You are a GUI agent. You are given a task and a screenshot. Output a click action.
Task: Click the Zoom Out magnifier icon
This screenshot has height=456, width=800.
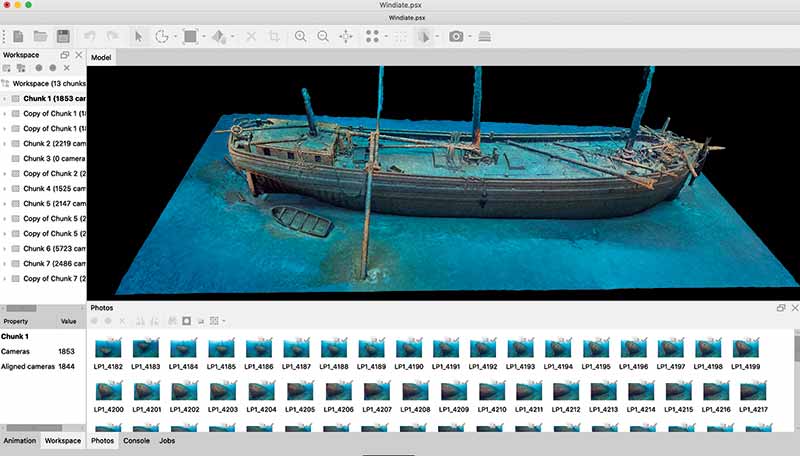click(x=323, y=36)
